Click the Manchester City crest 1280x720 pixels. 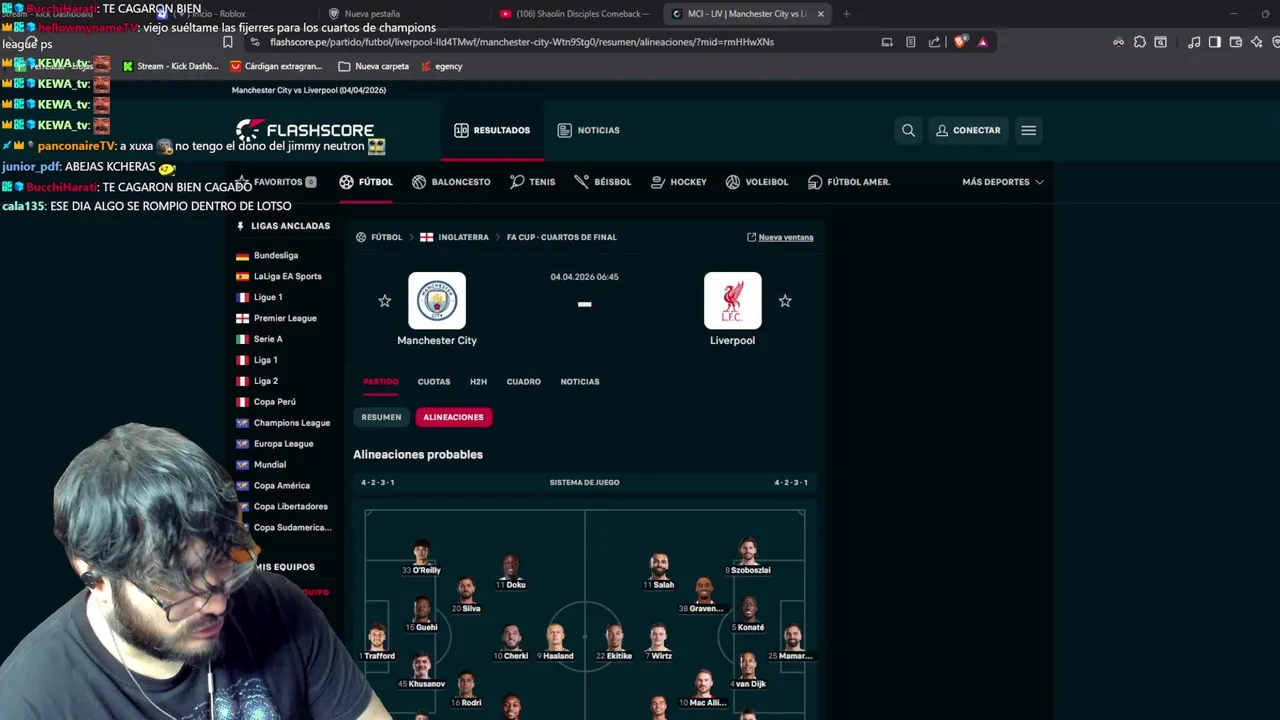[x=437, y=300]
